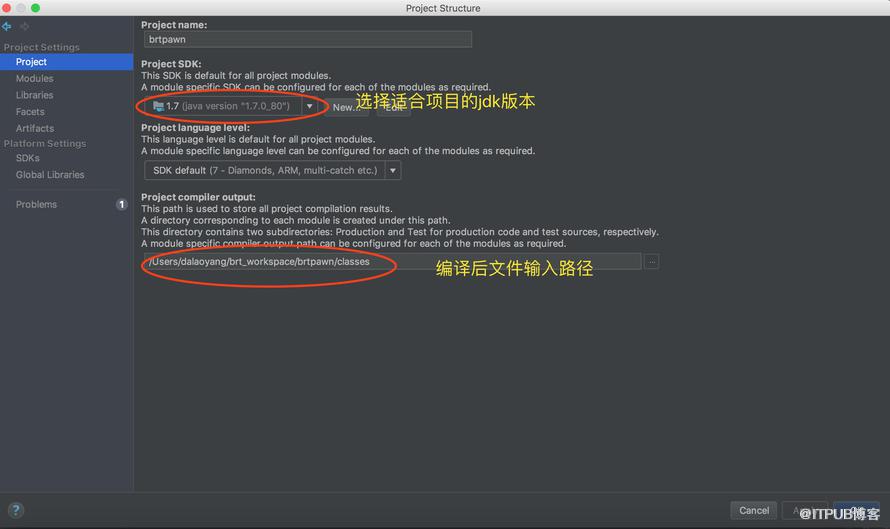Select SDK default language level combo box

tap(272, 170)
